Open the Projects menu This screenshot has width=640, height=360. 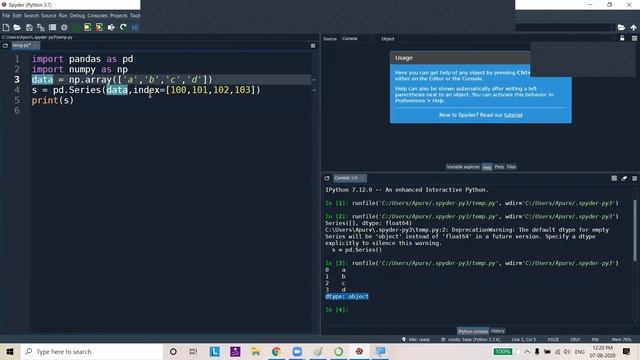click(118, 16)
